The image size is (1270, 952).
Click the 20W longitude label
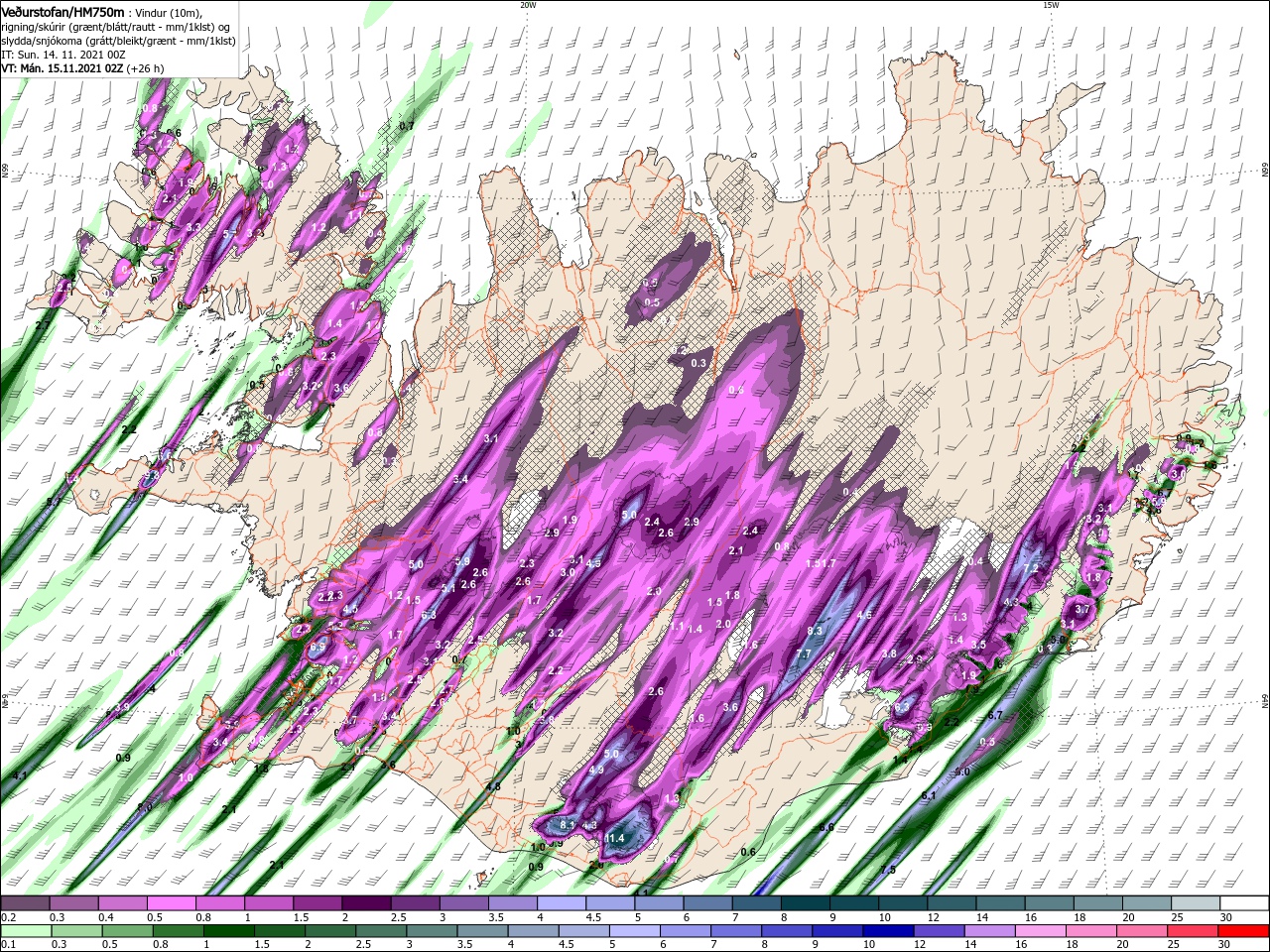(x=528, y=5)
